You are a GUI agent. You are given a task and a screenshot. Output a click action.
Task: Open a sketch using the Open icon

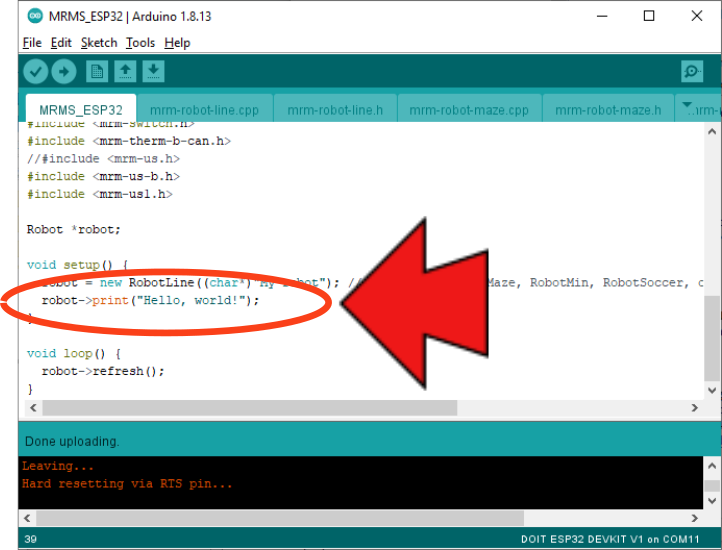[x=125, y=71]
